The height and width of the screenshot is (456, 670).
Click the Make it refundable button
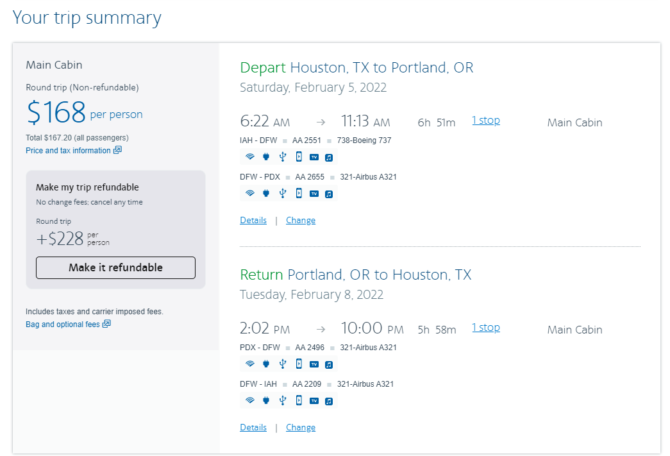(116, 268)
